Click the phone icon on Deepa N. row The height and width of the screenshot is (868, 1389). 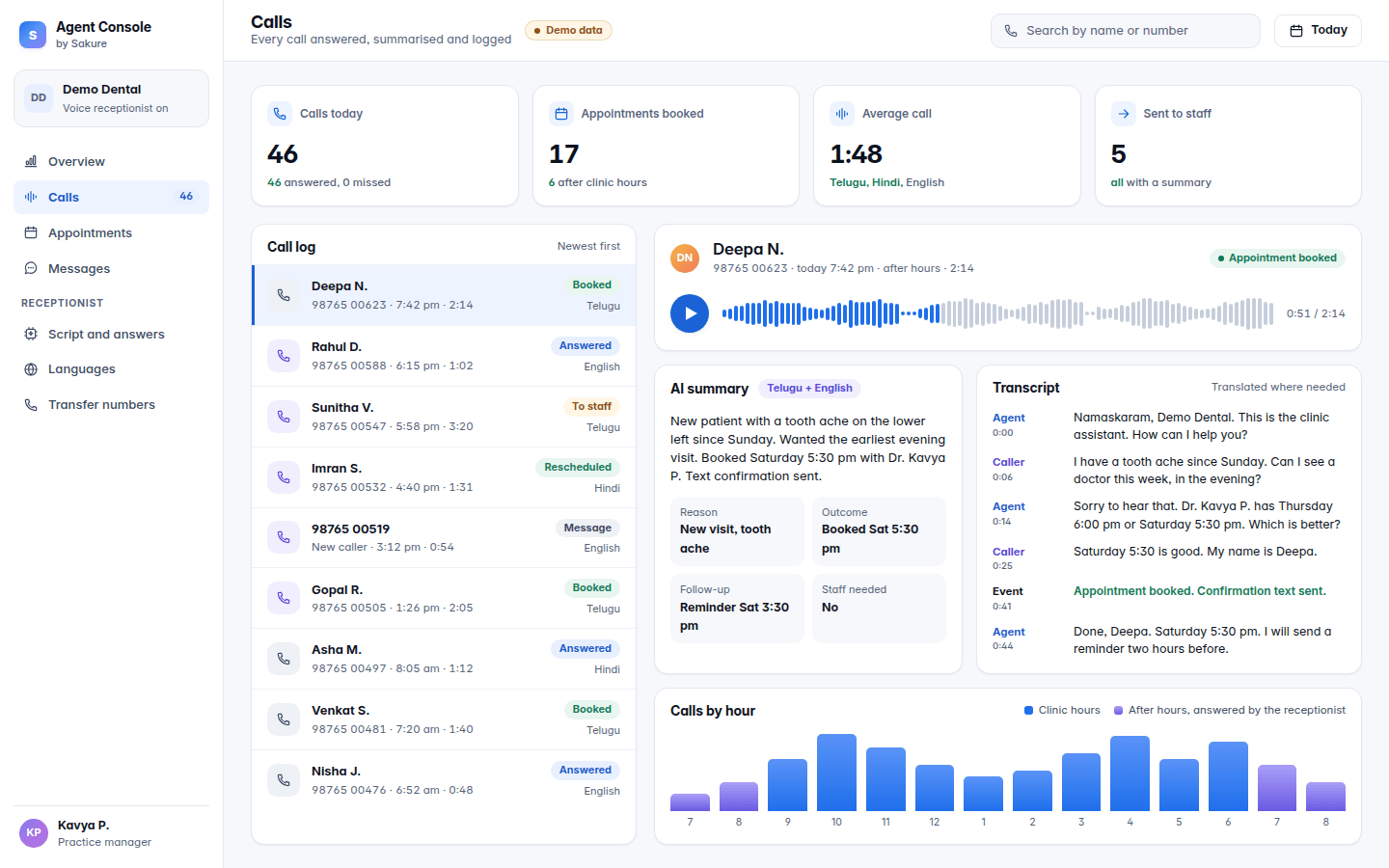pos(284,295)
